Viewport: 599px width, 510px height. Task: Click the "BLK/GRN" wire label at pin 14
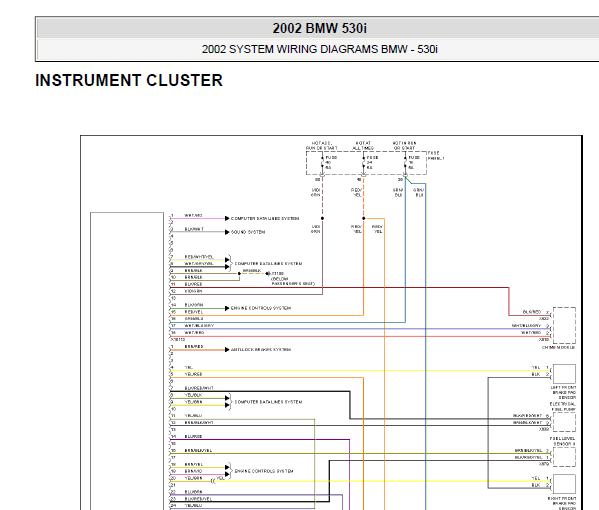(x=194, y=305)
